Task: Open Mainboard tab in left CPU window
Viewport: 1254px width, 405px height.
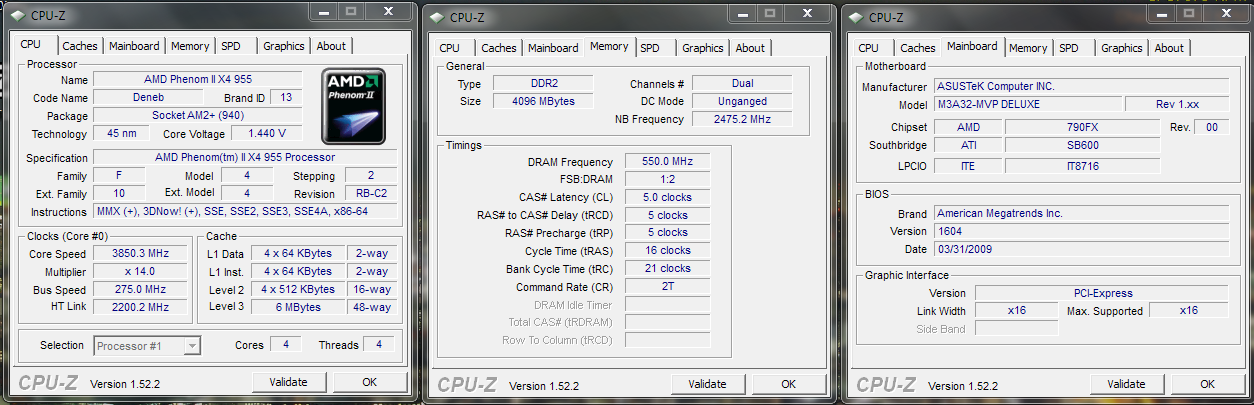Action: [134, 46]
